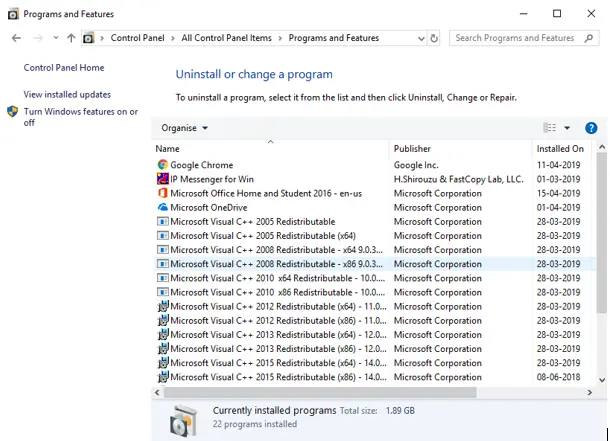Open Turn Windows features on or off

pyautogui.click(x=81, y=117)
